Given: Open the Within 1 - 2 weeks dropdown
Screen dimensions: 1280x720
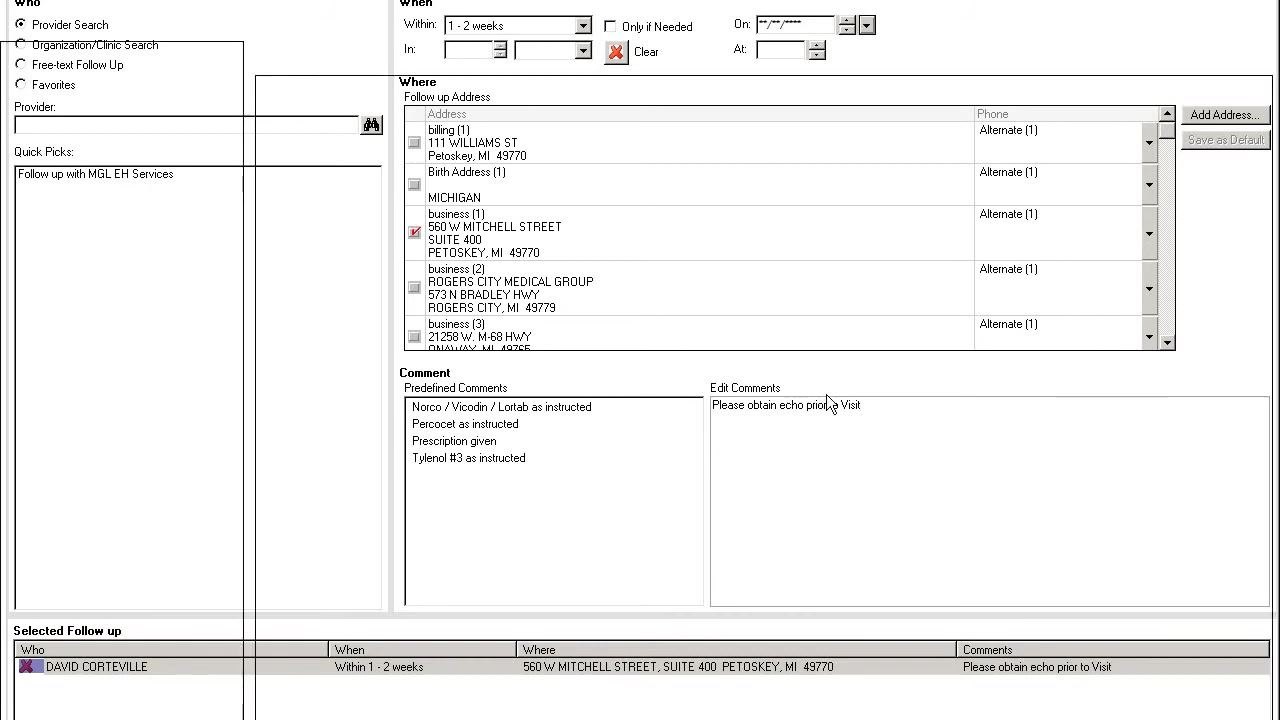Looking at the screenshot, I should tap(583, 26).
